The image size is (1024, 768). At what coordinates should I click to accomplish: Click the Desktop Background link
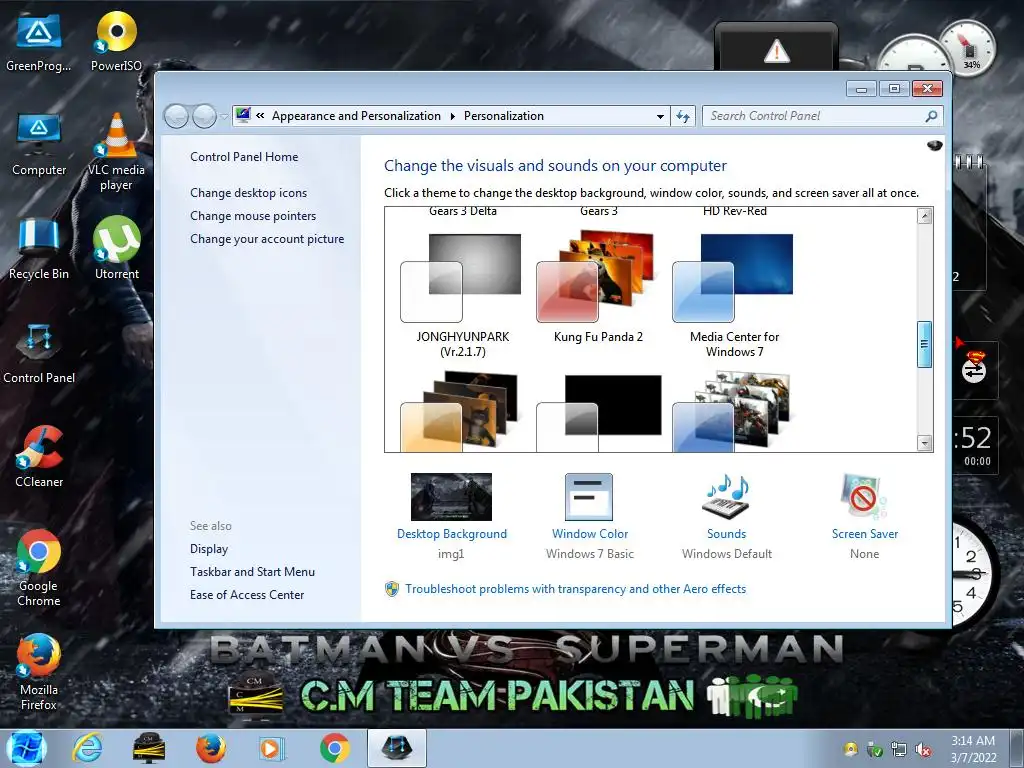[x=452, y=534]
